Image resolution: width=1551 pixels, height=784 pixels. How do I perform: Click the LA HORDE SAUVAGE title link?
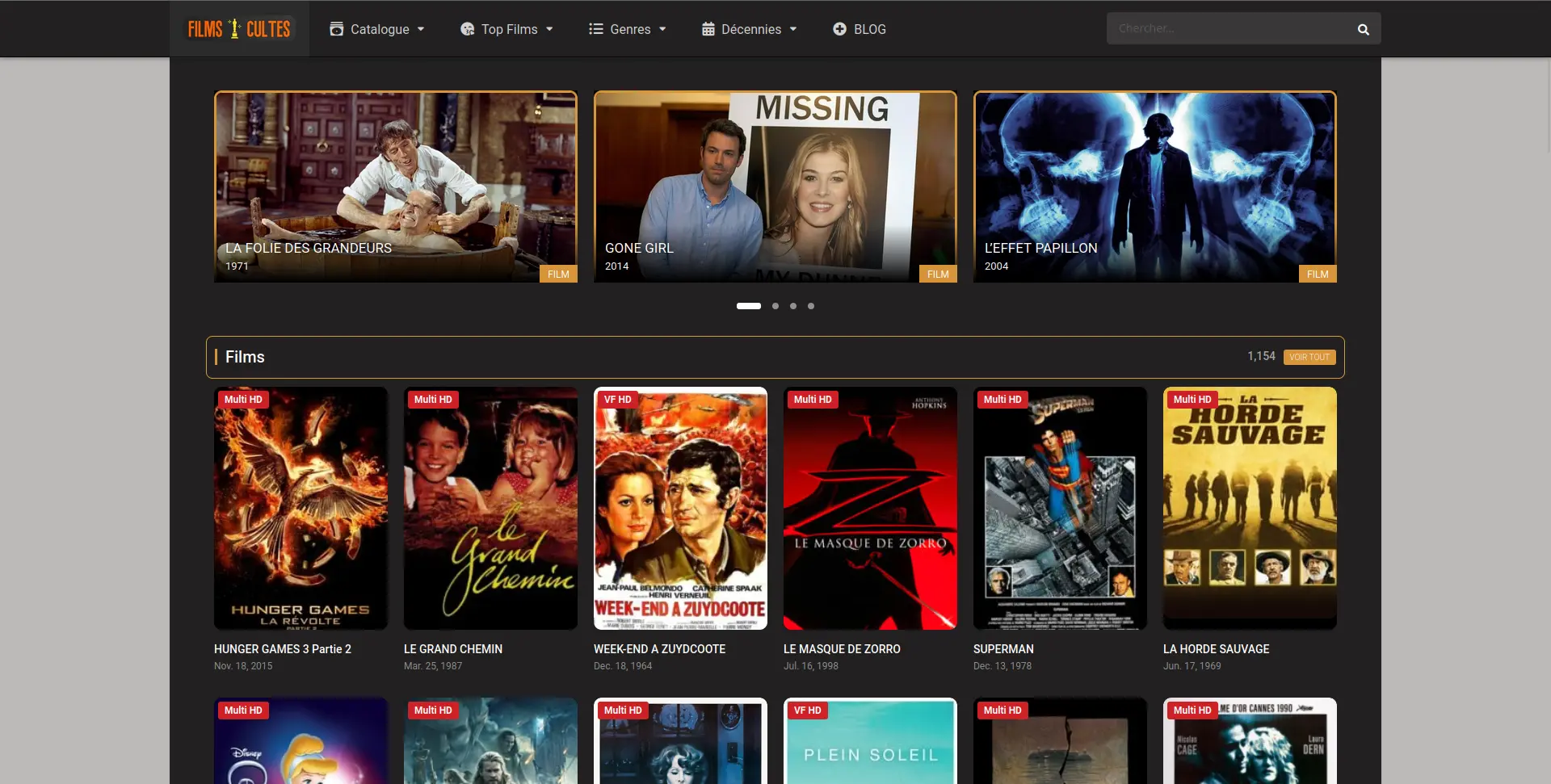(1216, 649)
